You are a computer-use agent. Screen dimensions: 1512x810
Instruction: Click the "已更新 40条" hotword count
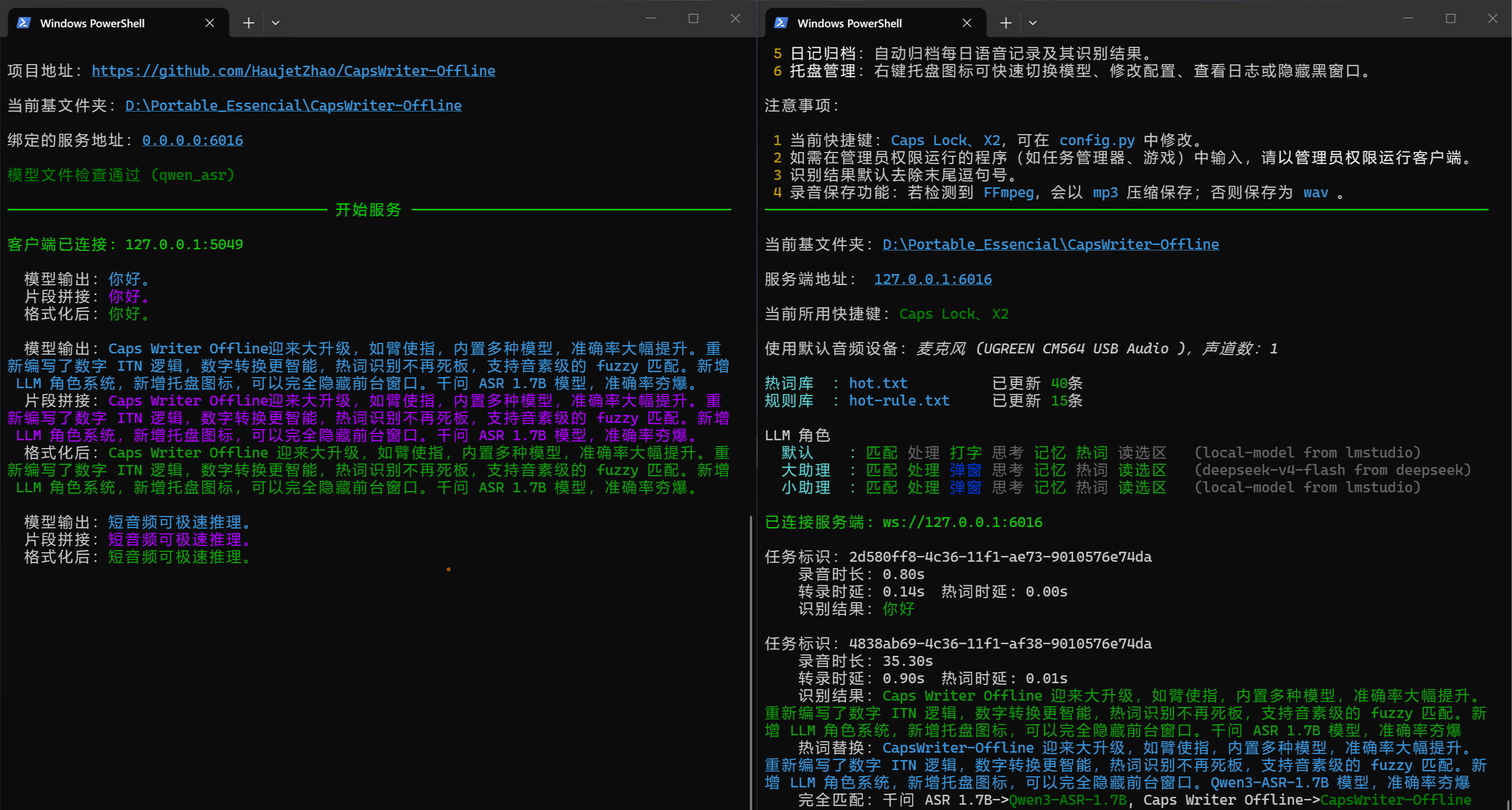pyautogui.click(x=1038, y=383)
